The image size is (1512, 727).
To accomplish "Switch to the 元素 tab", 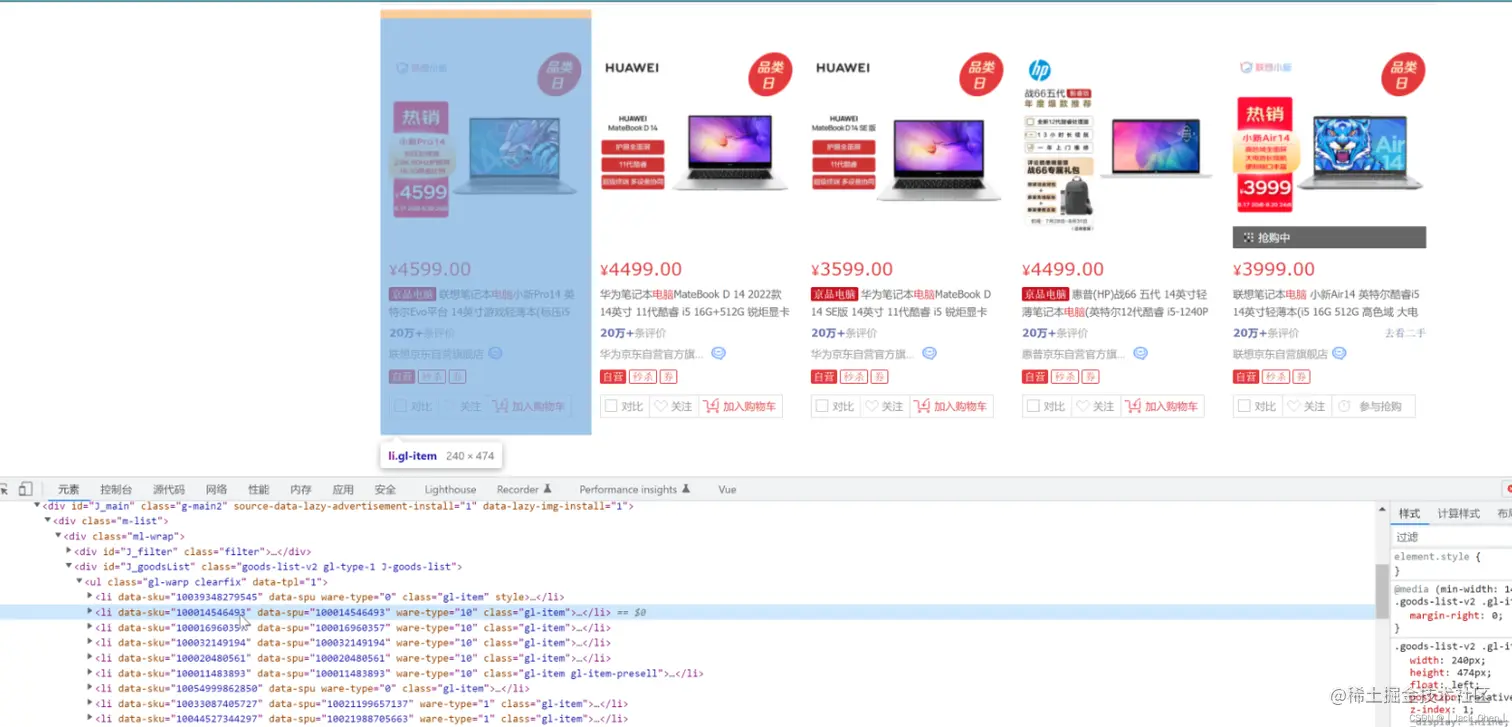I will 68,490.
